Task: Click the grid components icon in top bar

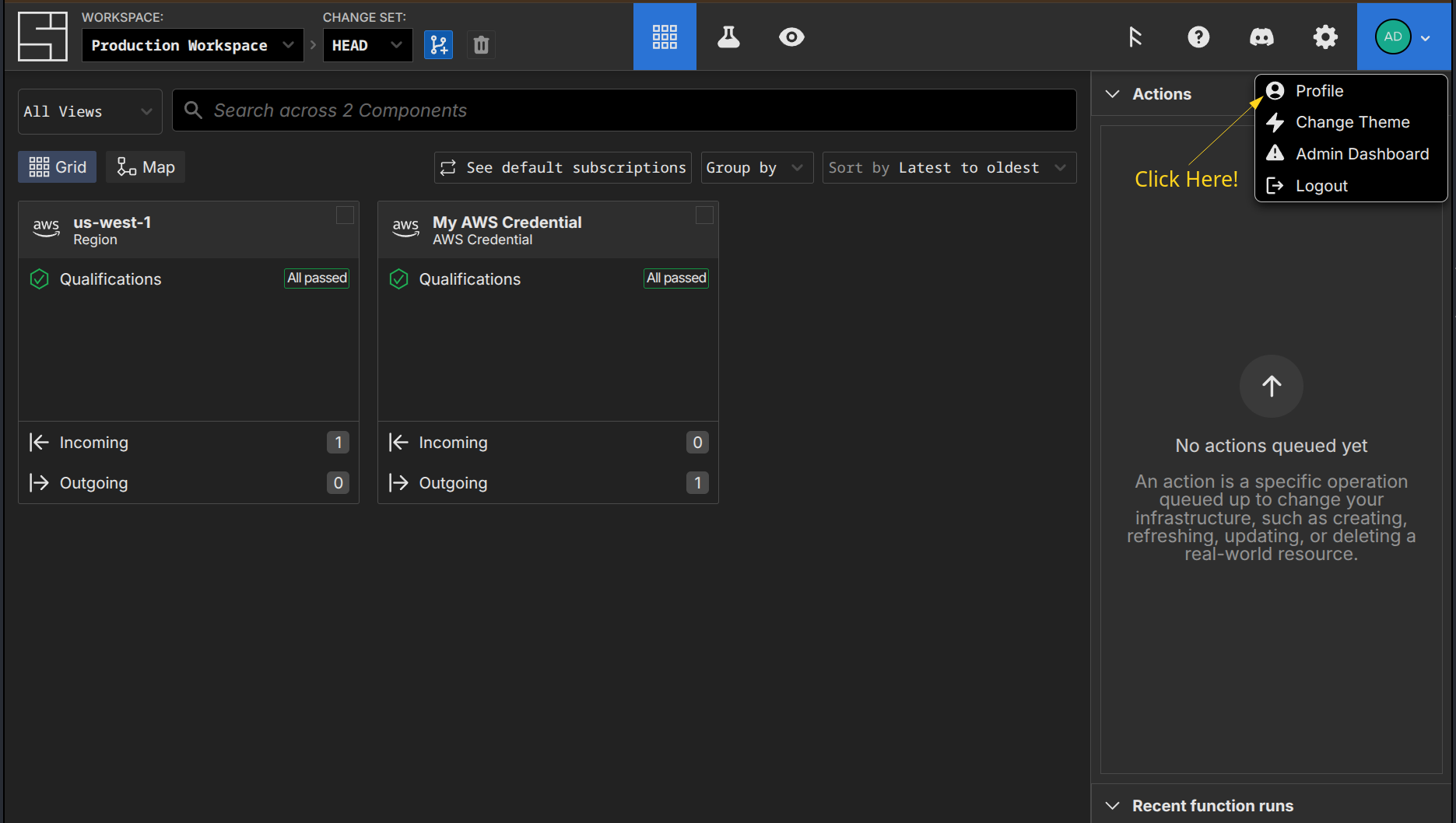Action: (665, 37)
